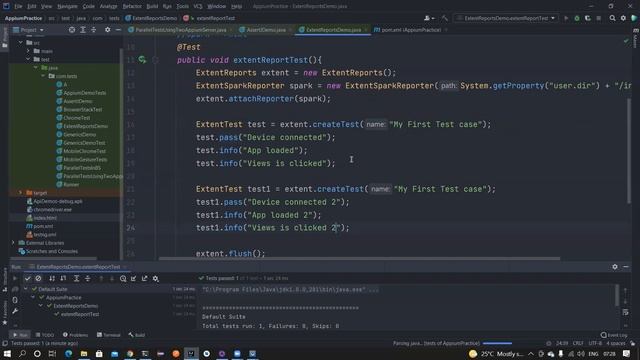The height and width of the screenshot is (360, 640).
Task: Rerun tests with the Run panel play icon
Action: click(x=15, y=278)
